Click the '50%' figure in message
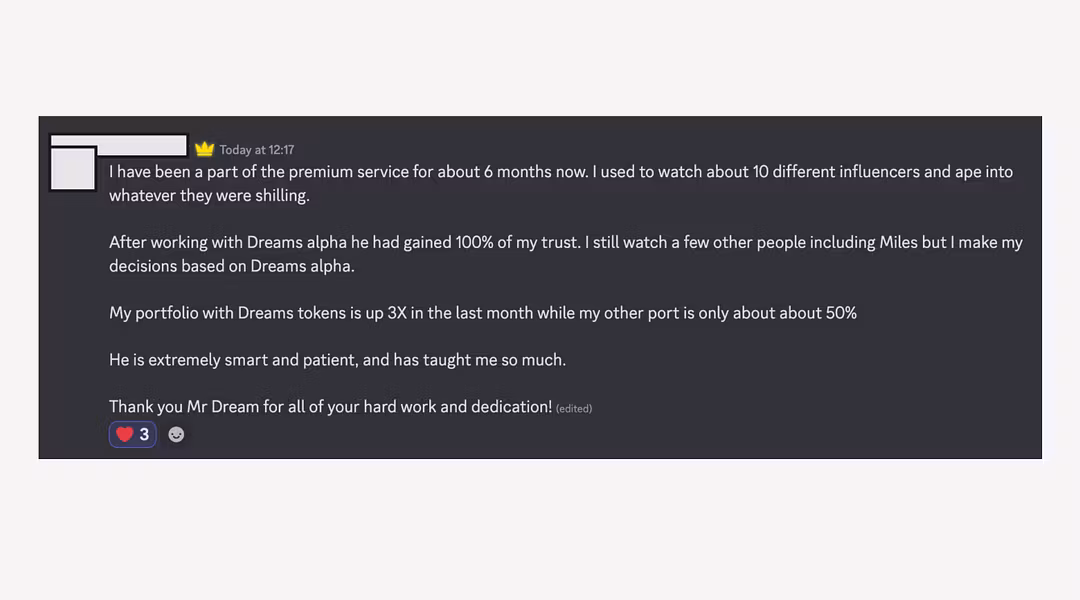Screen dimensions: 1080x600 click(841, 313)
